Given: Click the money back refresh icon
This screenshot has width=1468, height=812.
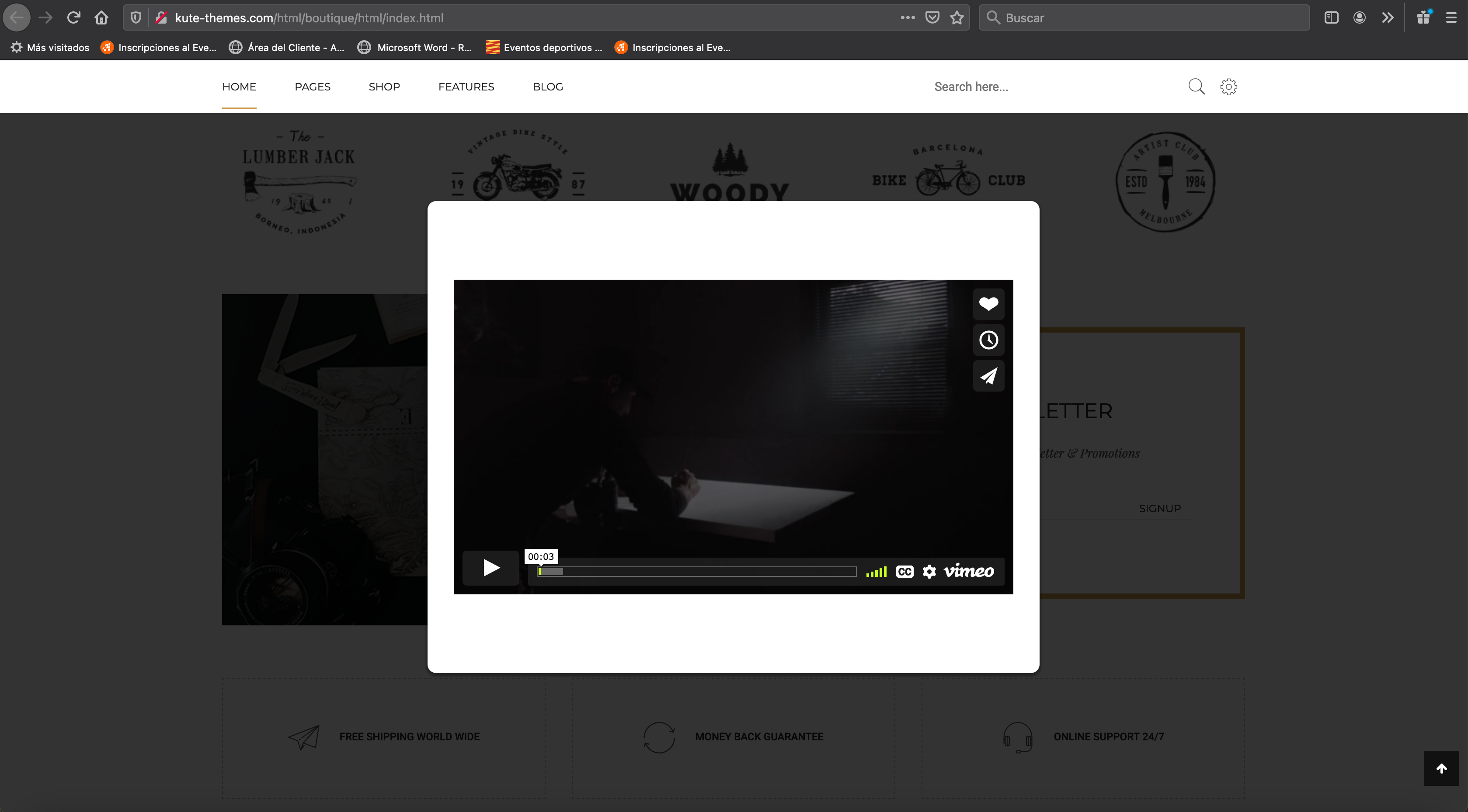Looking at the screenshot, I should (659, 737).
